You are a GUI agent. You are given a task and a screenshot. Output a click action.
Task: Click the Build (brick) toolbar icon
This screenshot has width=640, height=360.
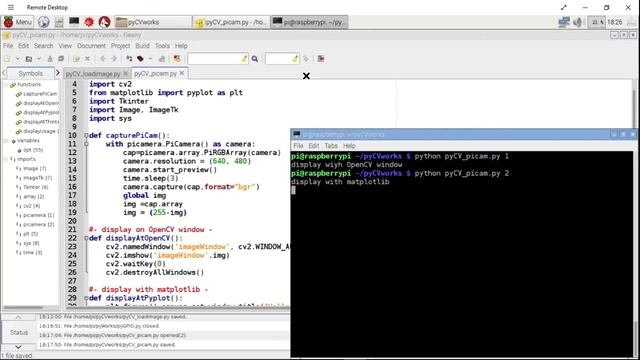pos(140,59)
